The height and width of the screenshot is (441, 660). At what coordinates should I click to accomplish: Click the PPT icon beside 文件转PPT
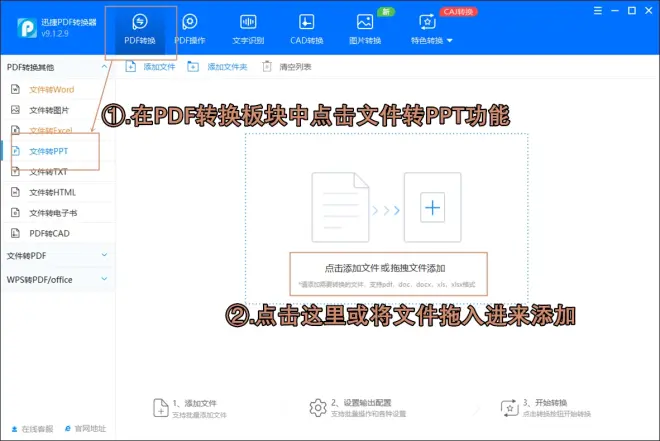pyautogui.click(x=15, y=151)
